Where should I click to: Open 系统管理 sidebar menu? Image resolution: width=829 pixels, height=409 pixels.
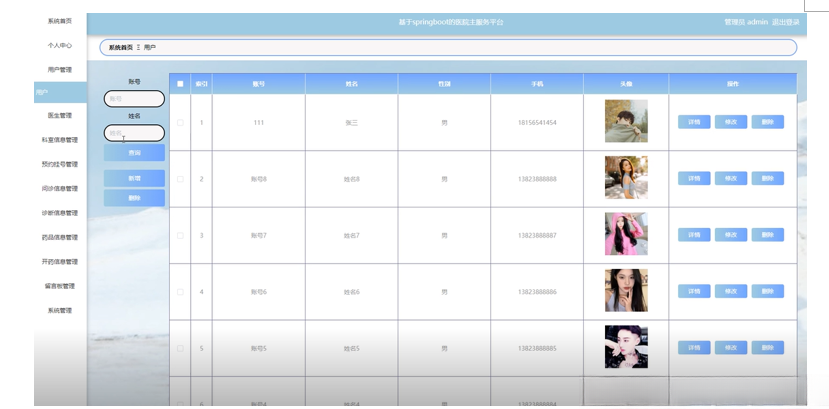60,311
